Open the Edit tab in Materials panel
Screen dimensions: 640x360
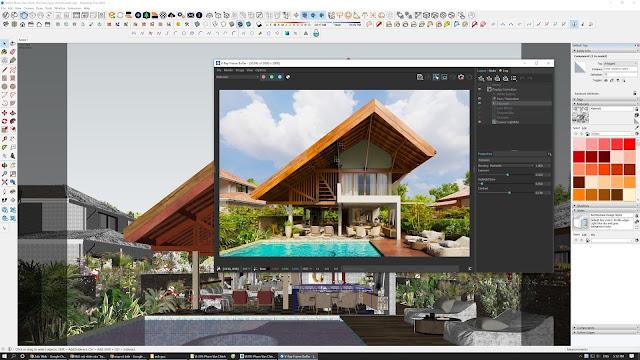click(584, 128)
